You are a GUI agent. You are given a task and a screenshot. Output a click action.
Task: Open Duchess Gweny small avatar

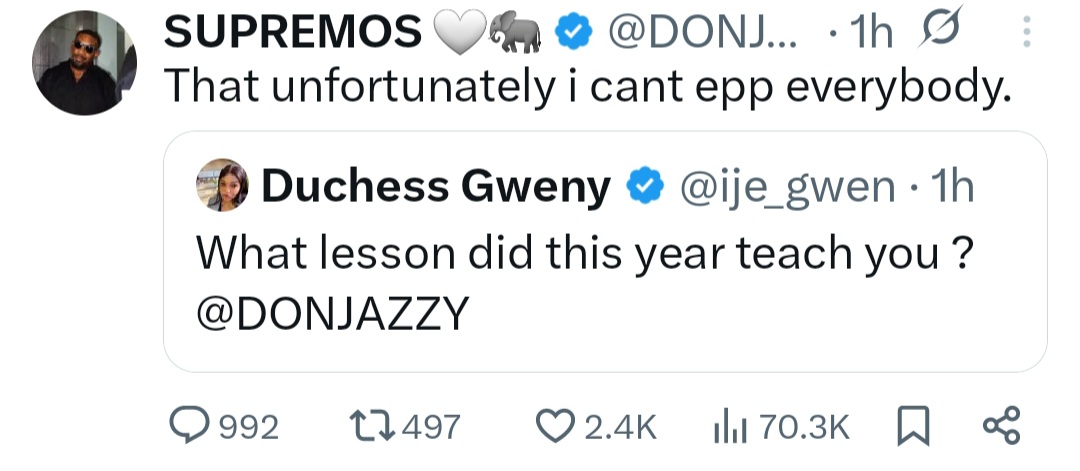pos(227,186)
